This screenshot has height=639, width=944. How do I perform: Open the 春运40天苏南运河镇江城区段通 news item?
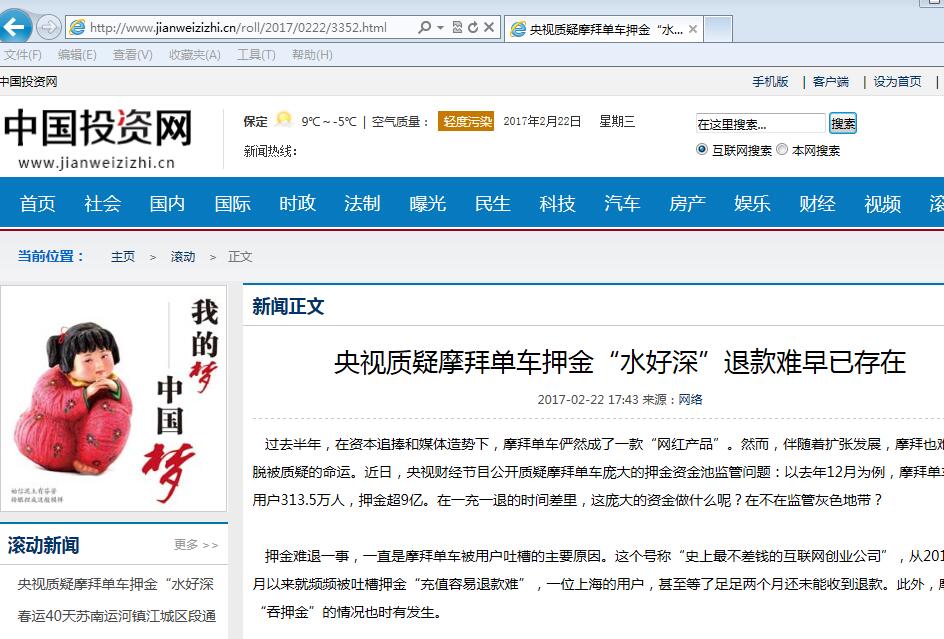(x=117, y=616)
